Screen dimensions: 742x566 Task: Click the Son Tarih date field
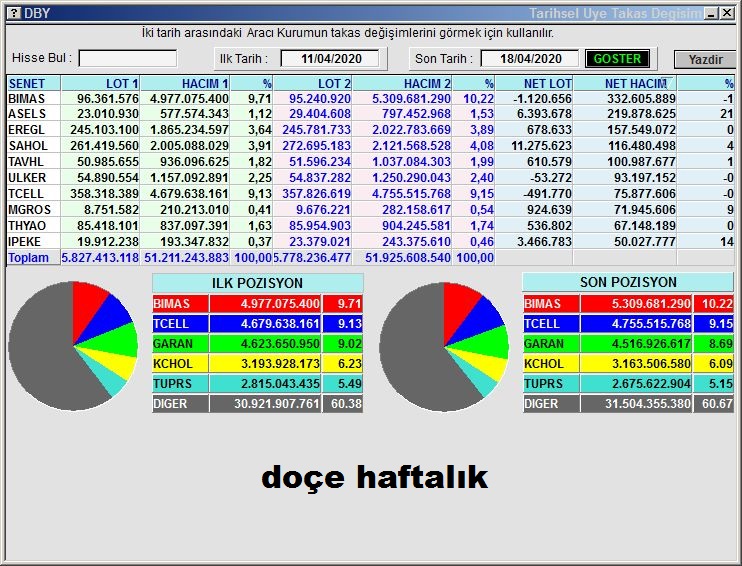coord(530,59)
